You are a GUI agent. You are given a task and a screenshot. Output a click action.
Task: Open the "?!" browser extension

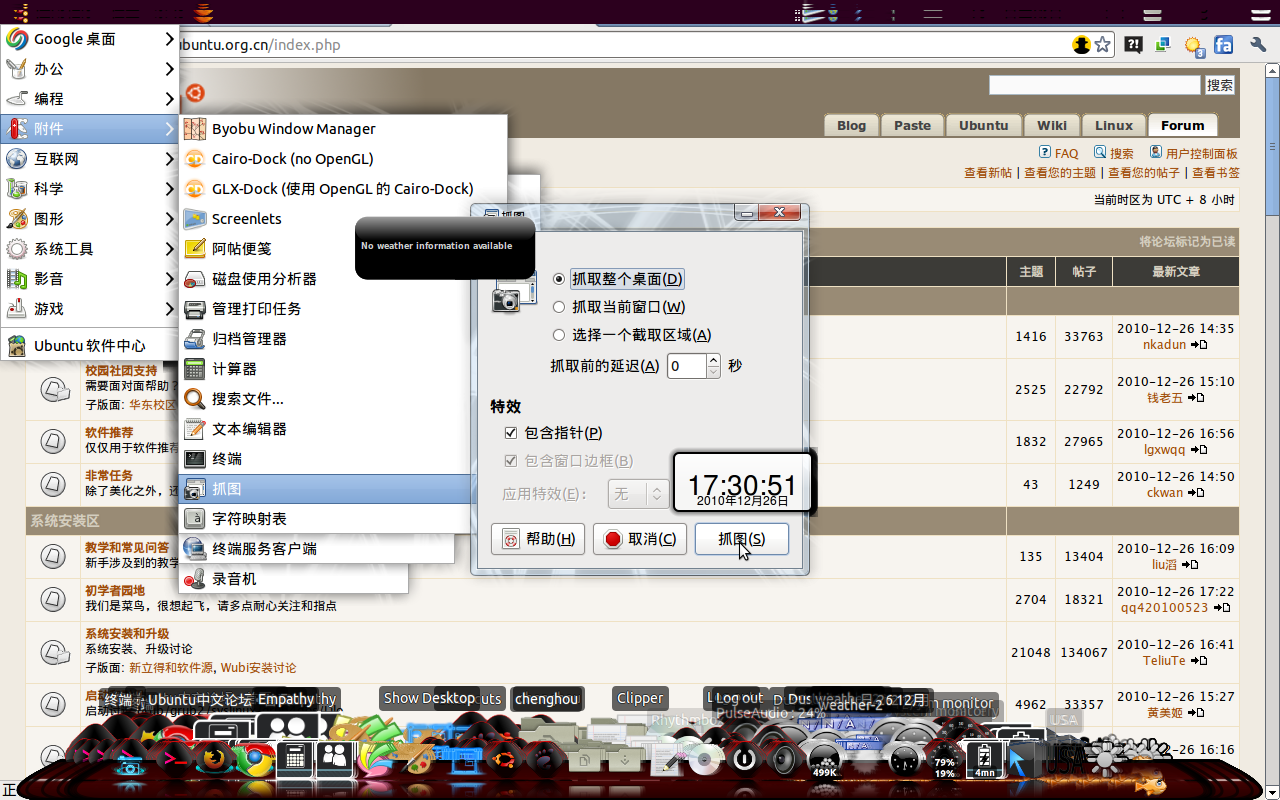pyautogui.click(x=1133, y=45)
